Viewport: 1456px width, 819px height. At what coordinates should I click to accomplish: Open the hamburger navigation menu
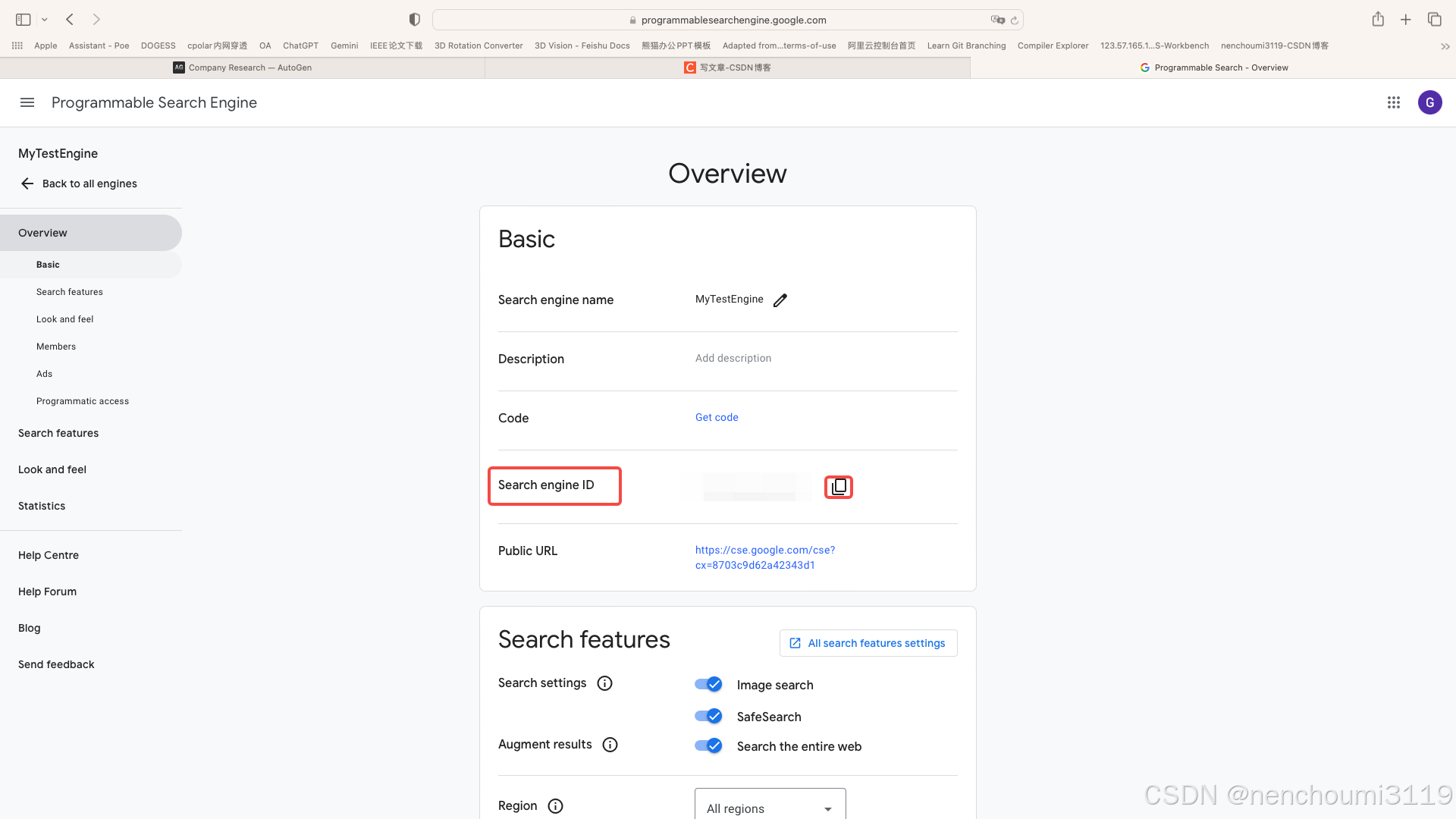(x=27, y=102)
